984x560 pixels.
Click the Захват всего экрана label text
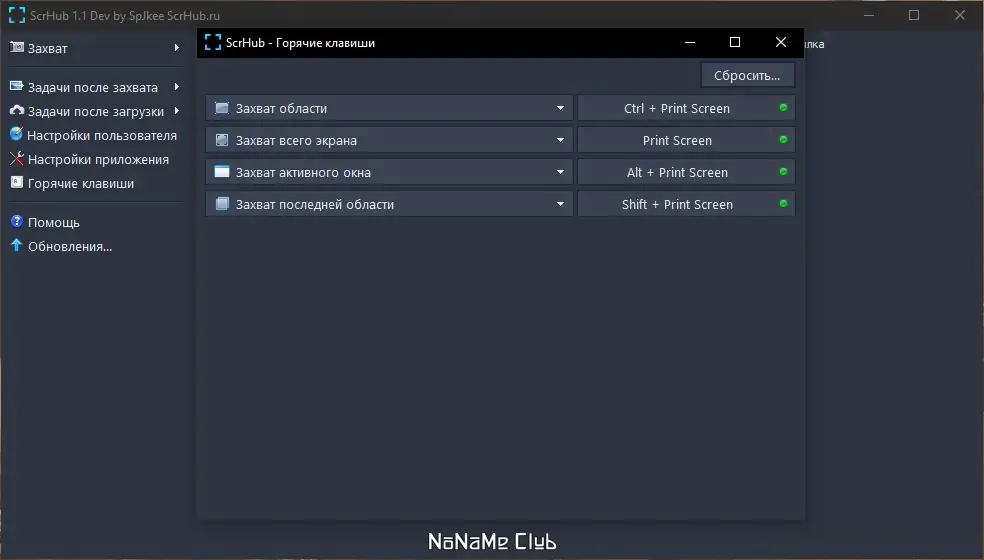pos(296,141)
